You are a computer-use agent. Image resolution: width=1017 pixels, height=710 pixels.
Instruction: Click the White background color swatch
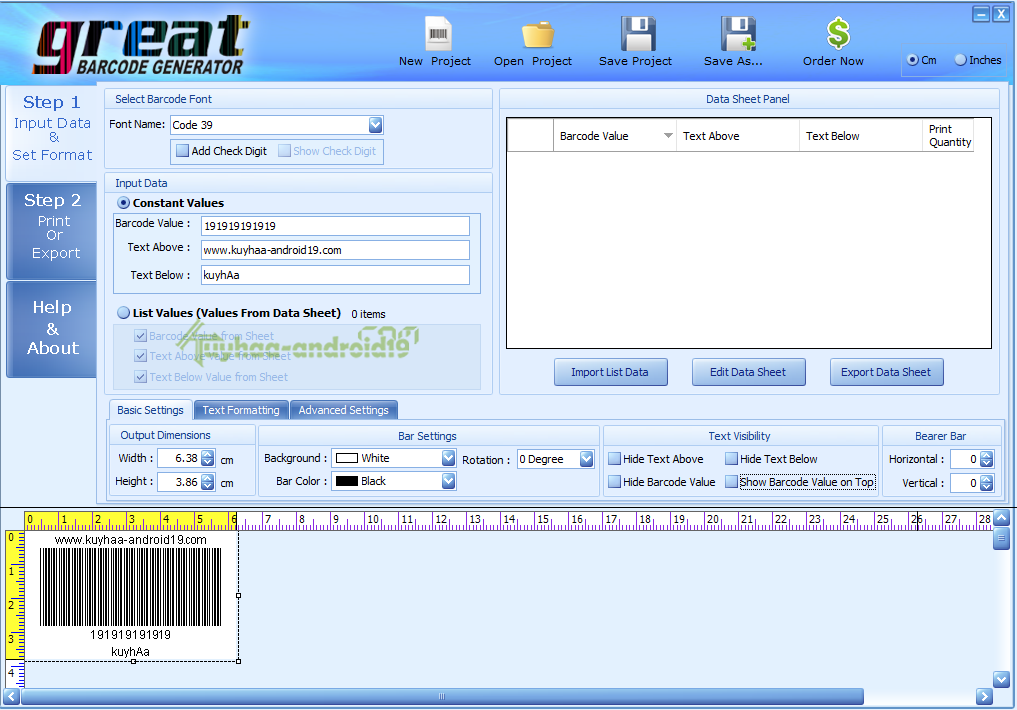(347, 458)
